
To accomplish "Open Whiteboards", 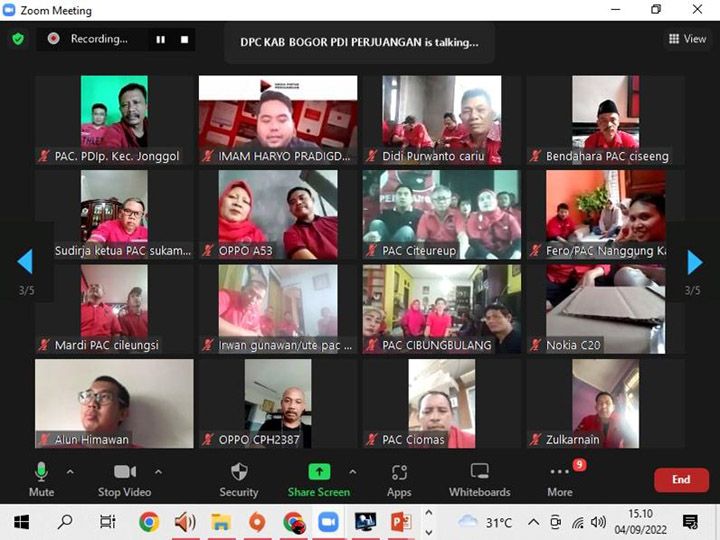I will point(479,478).
